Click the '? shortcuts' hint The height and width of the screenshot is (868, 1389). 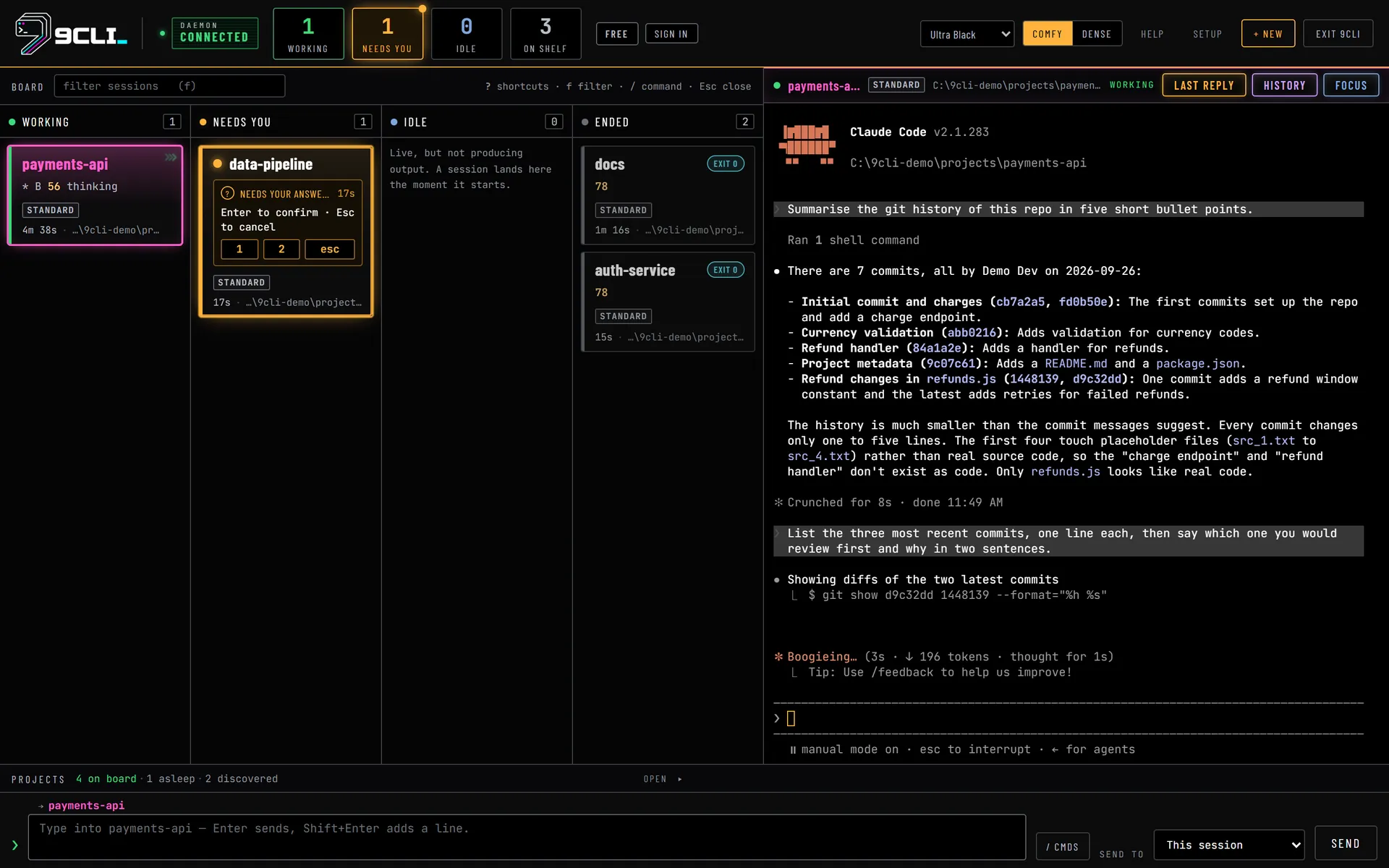click(517, 86)
